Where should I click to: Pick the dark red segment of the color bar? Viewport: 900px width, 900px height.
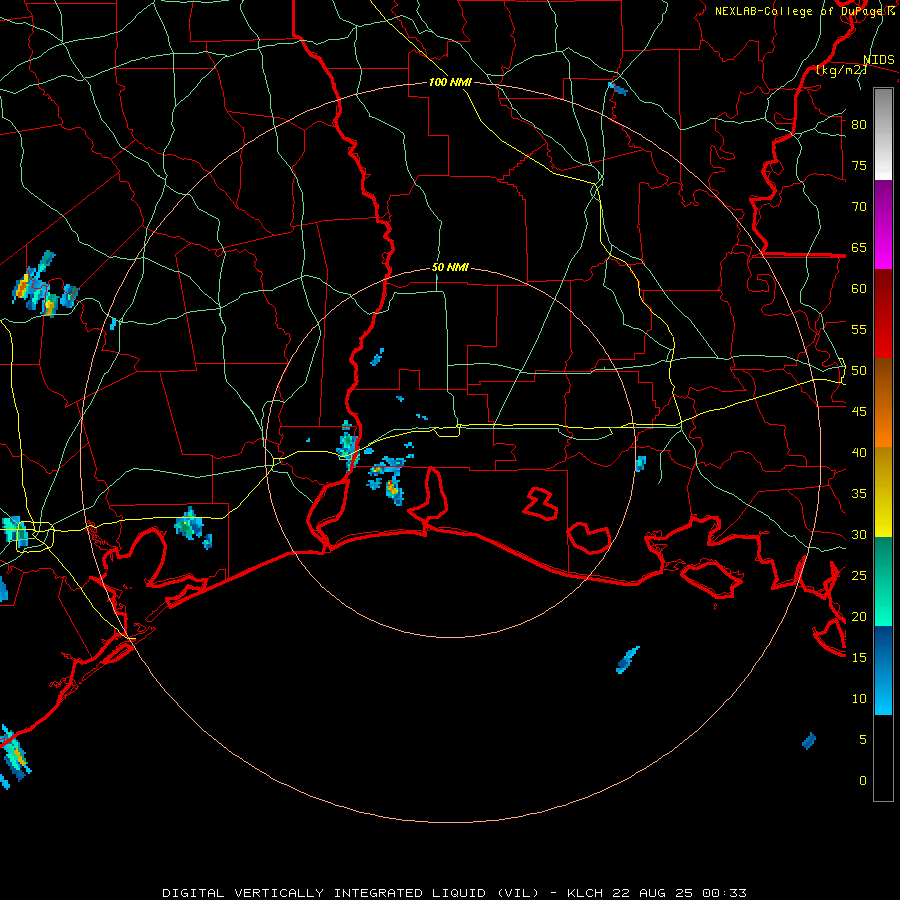coord(883,314)
